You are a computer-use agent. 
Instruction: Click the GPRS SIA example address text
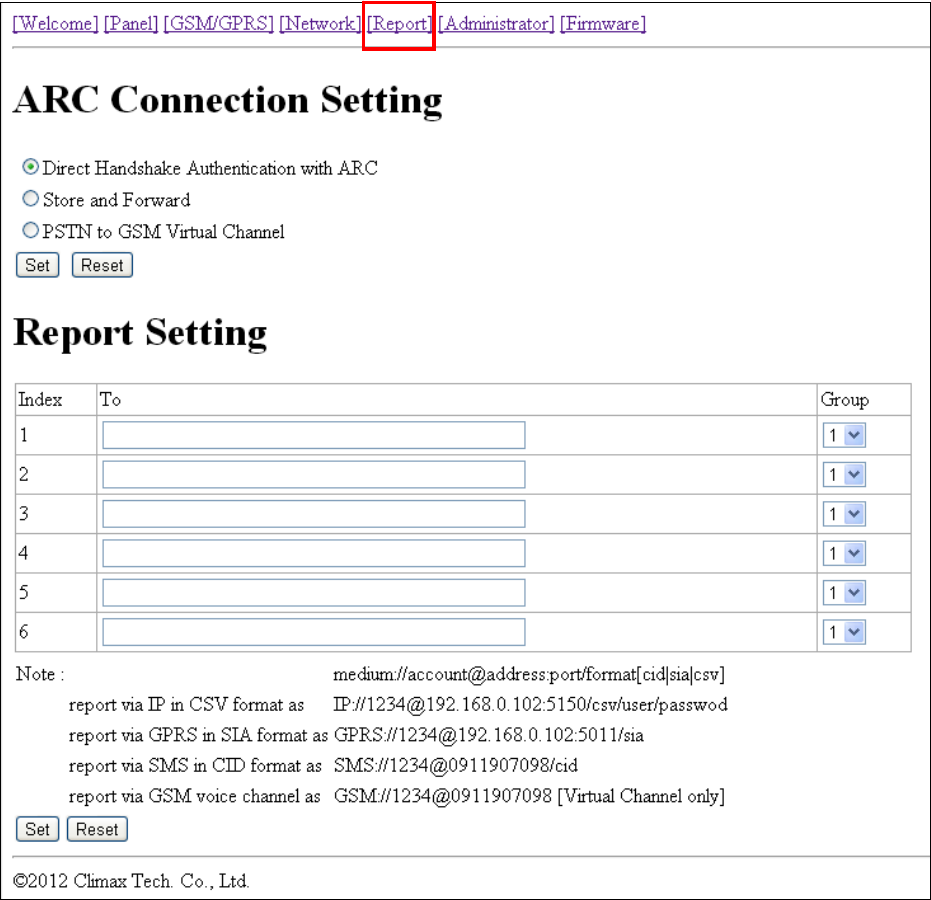pyautogui.click(x=489, y=735)
